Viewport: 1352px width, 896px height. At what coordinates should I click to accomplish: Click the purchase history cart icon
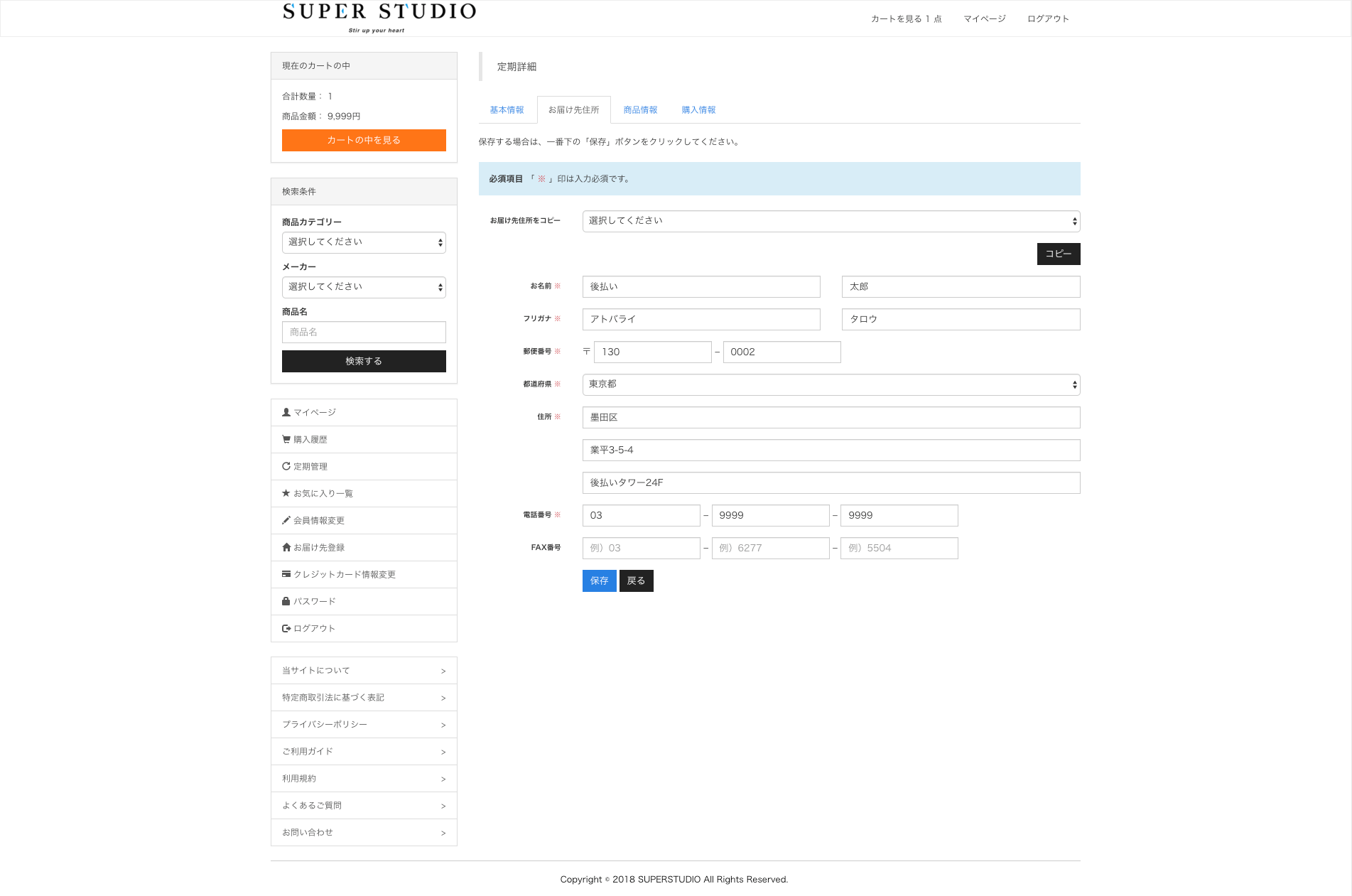[286, 439]
